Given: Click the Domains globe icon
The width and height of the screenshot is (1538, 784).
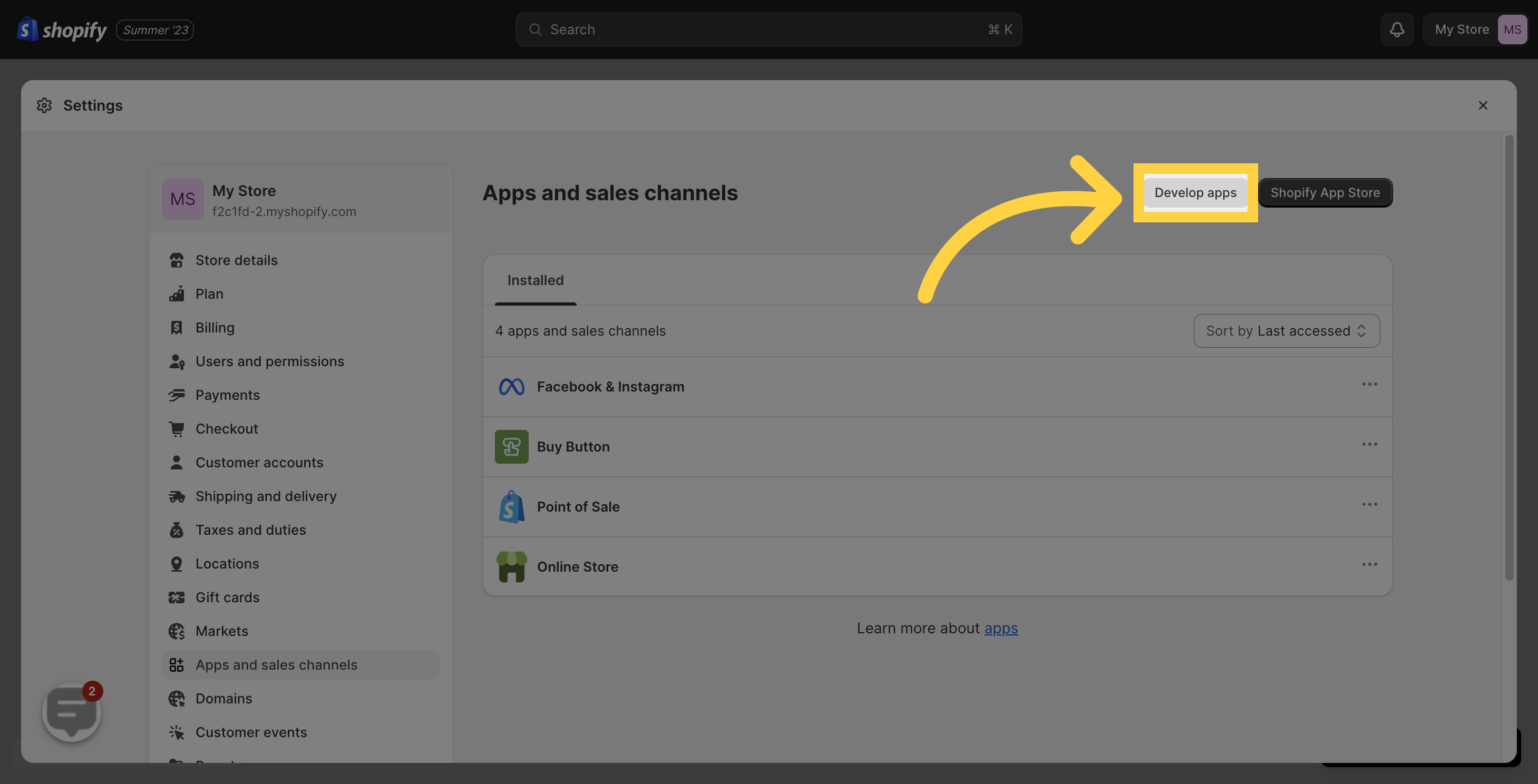Looking at the screenshot, I should pos(176,698).
